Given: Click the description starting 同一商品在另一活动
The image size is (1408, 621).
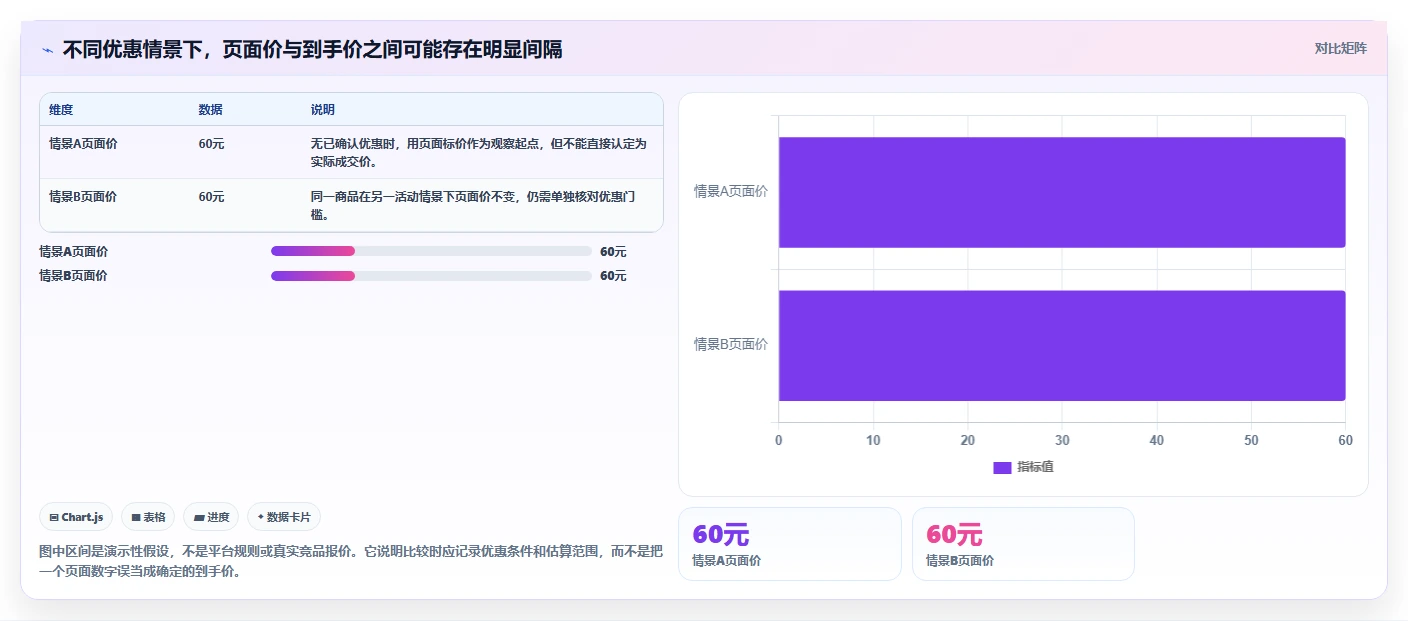Looking at the screenshot, I should tap(473, 206).
